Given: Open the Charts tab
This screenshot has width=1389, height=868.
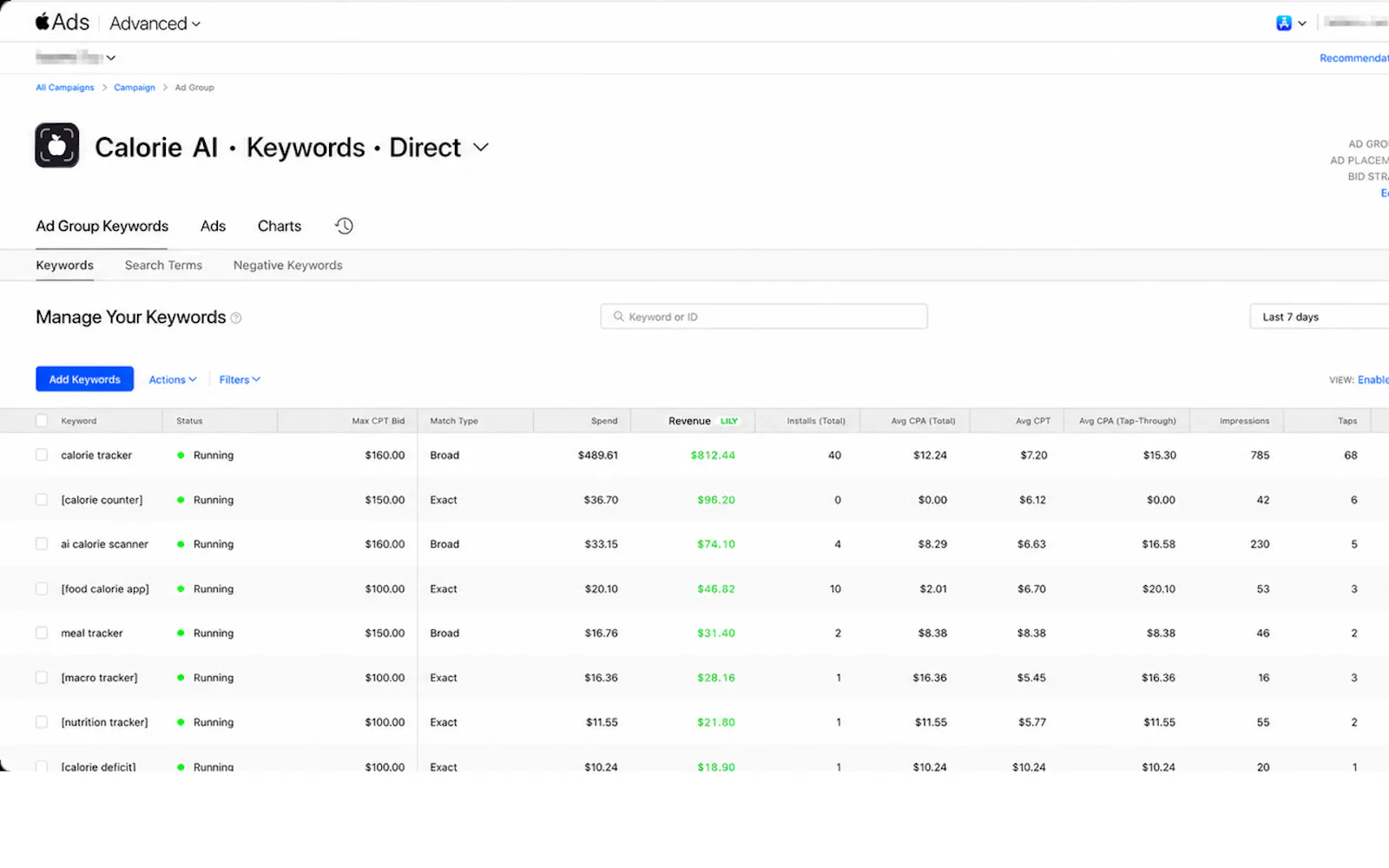Looking at the screenshot, I should pos(280,227).
